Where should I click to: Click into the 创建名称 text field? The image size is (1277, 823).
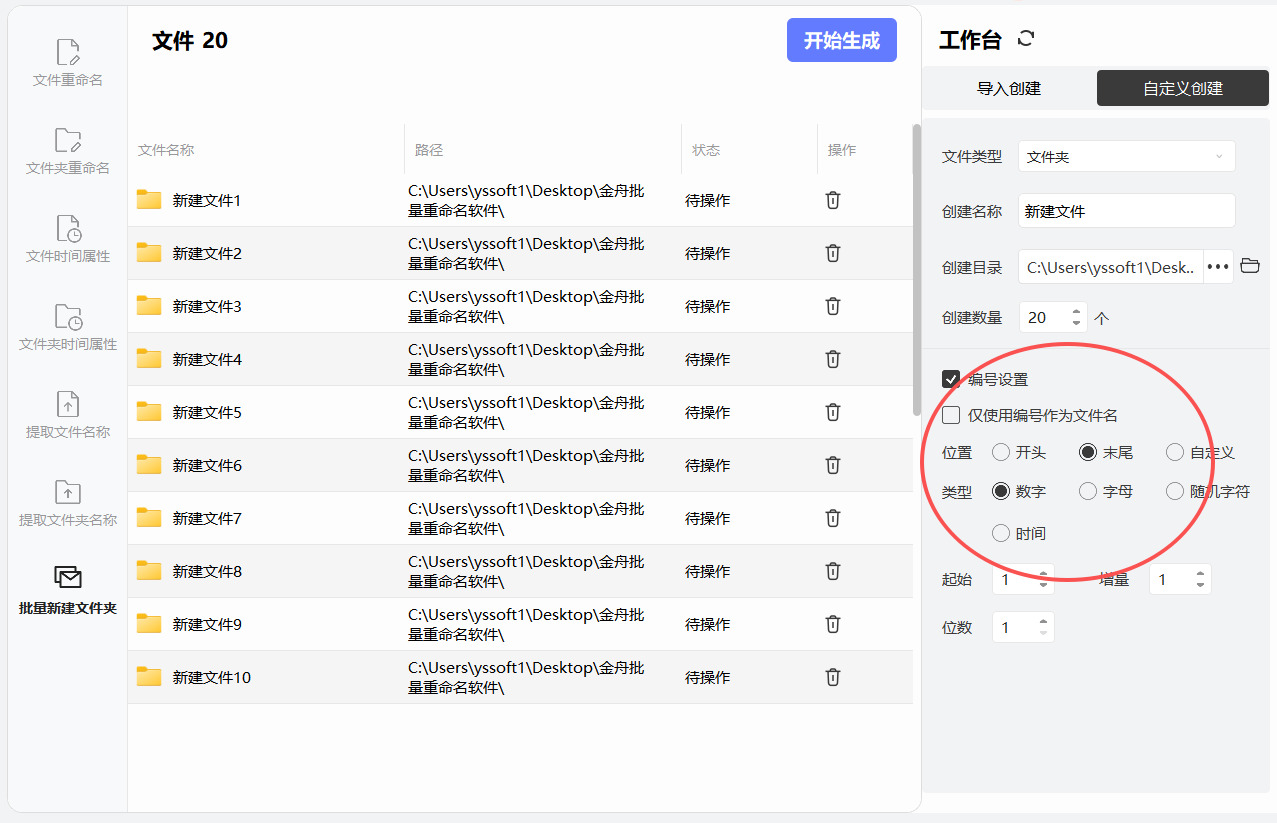pyautogui.click(x=1127, y=211)
